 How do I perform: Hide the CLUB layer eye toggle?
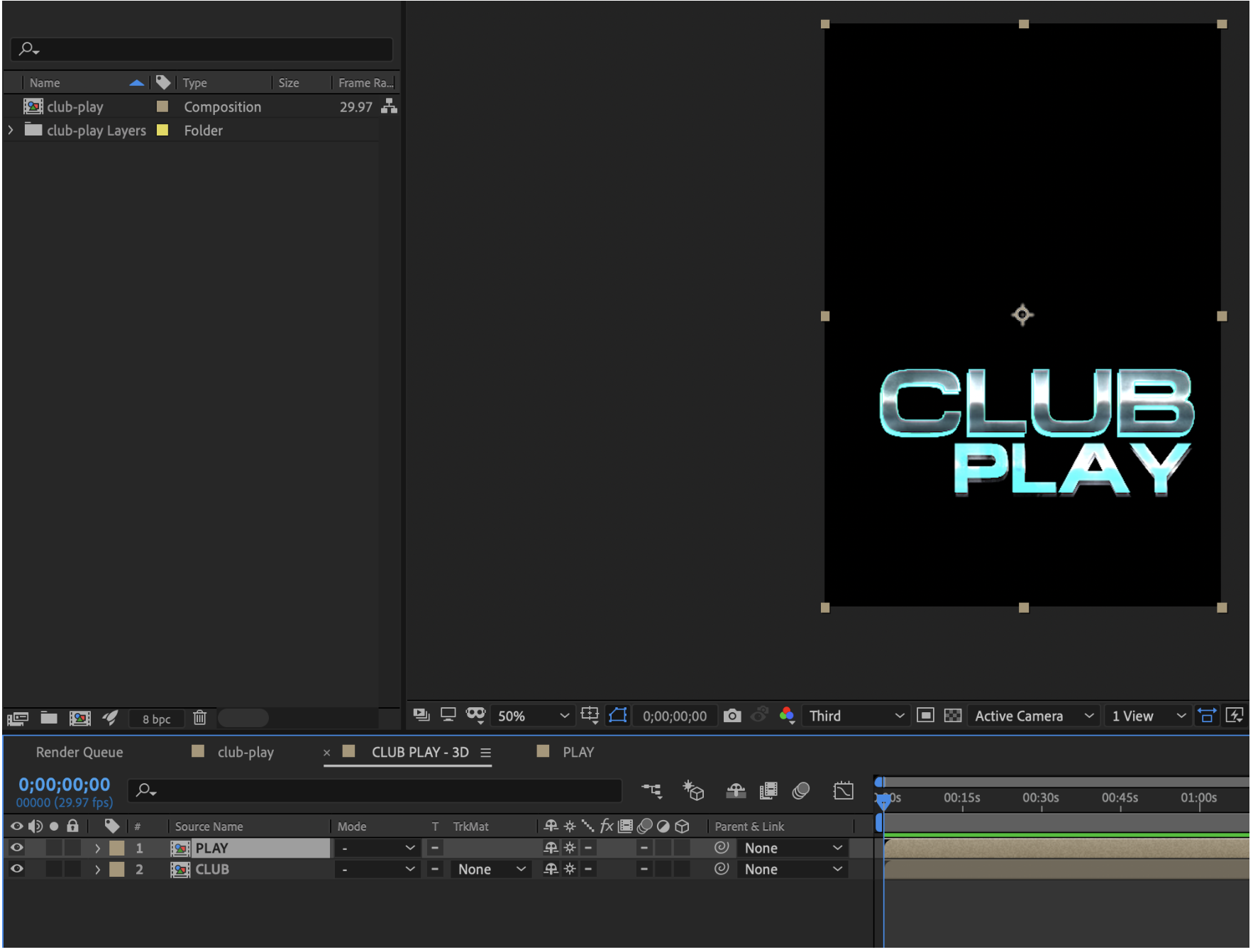pos(17,869)
